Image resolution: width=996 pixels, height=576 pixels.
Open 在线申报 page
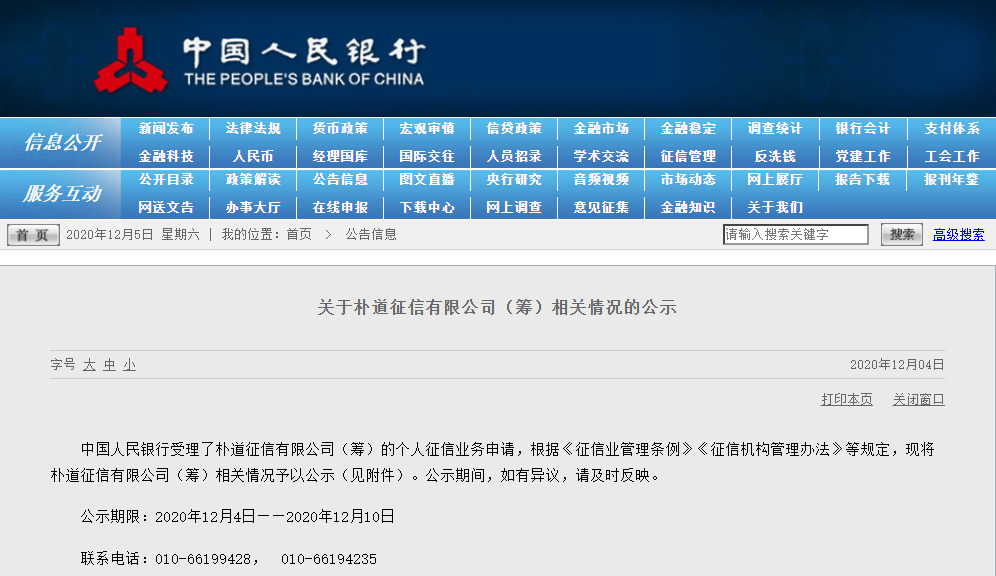pos(340,208)
